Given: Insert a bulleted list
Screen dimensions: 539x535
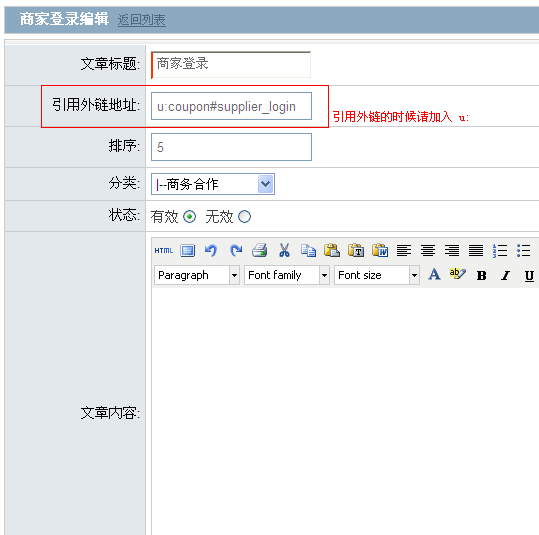Looking at the screenshot, I should coord(524,250).
